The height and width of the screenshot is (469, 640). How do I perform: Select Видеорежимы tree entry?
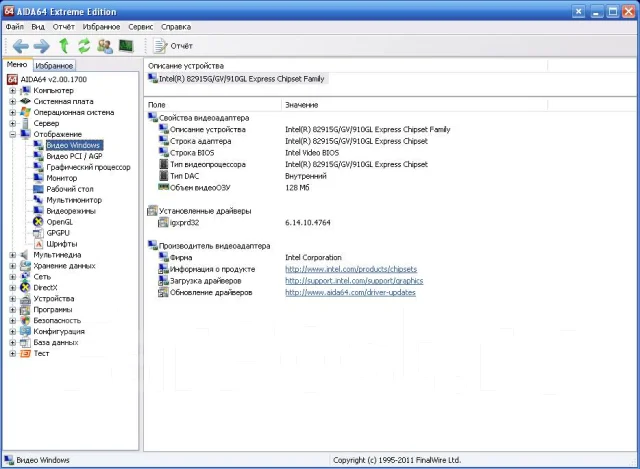coord(71,211)
